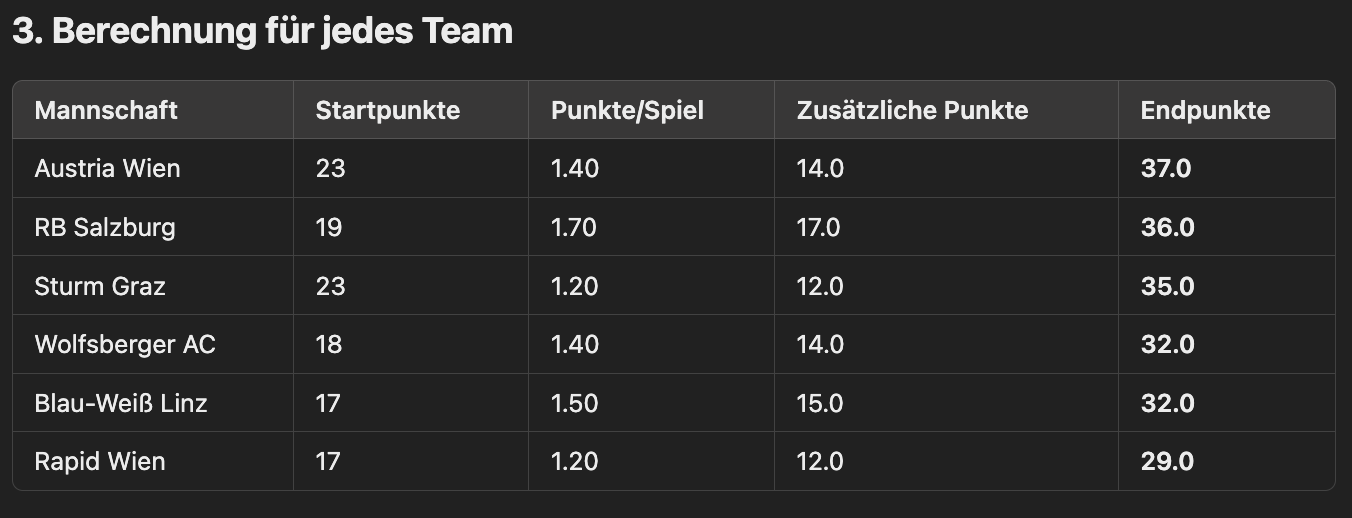Click the Startpunkte column header
The image size is (1352, 518).
[x=388, y=110]
